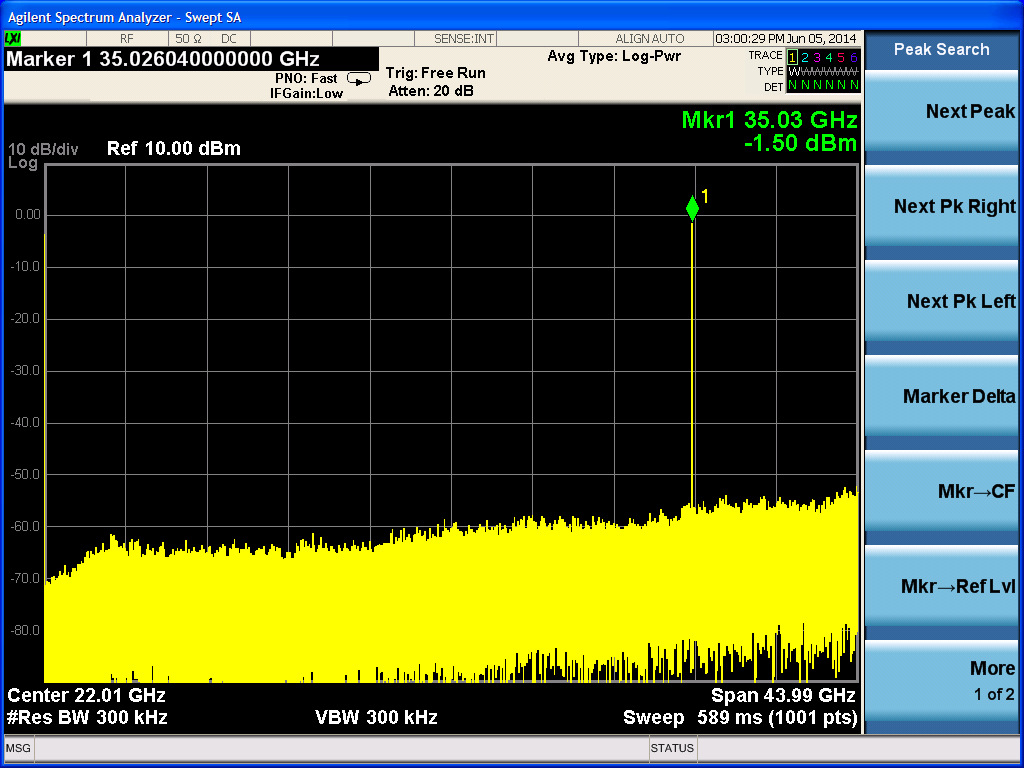Click the DET detector indicator row
1024x768 pixels.
click(x=822, y=87)
